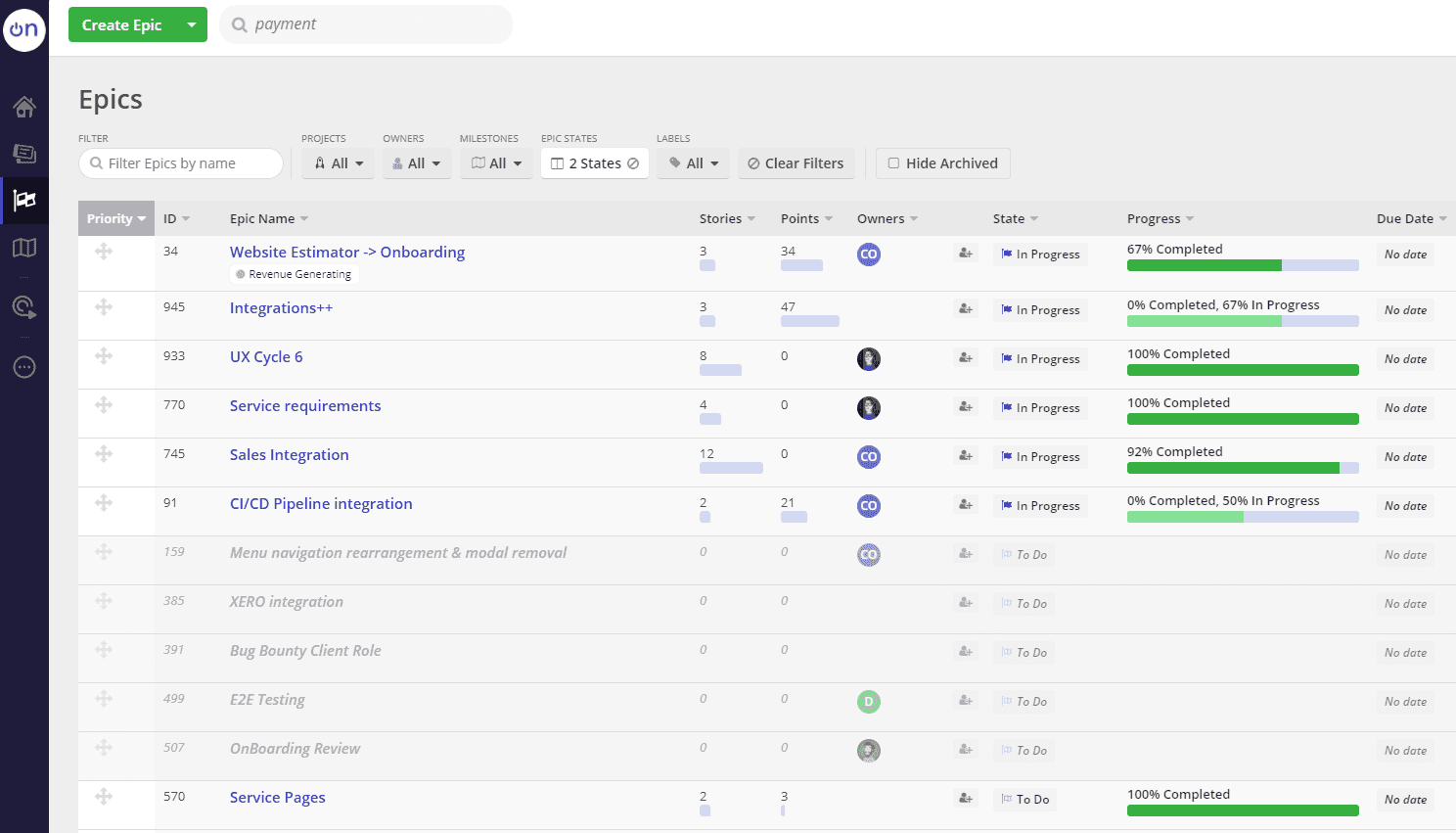
Task: Click the Sales Integration 92% progress bar
Action: (x=1243, y=468)
